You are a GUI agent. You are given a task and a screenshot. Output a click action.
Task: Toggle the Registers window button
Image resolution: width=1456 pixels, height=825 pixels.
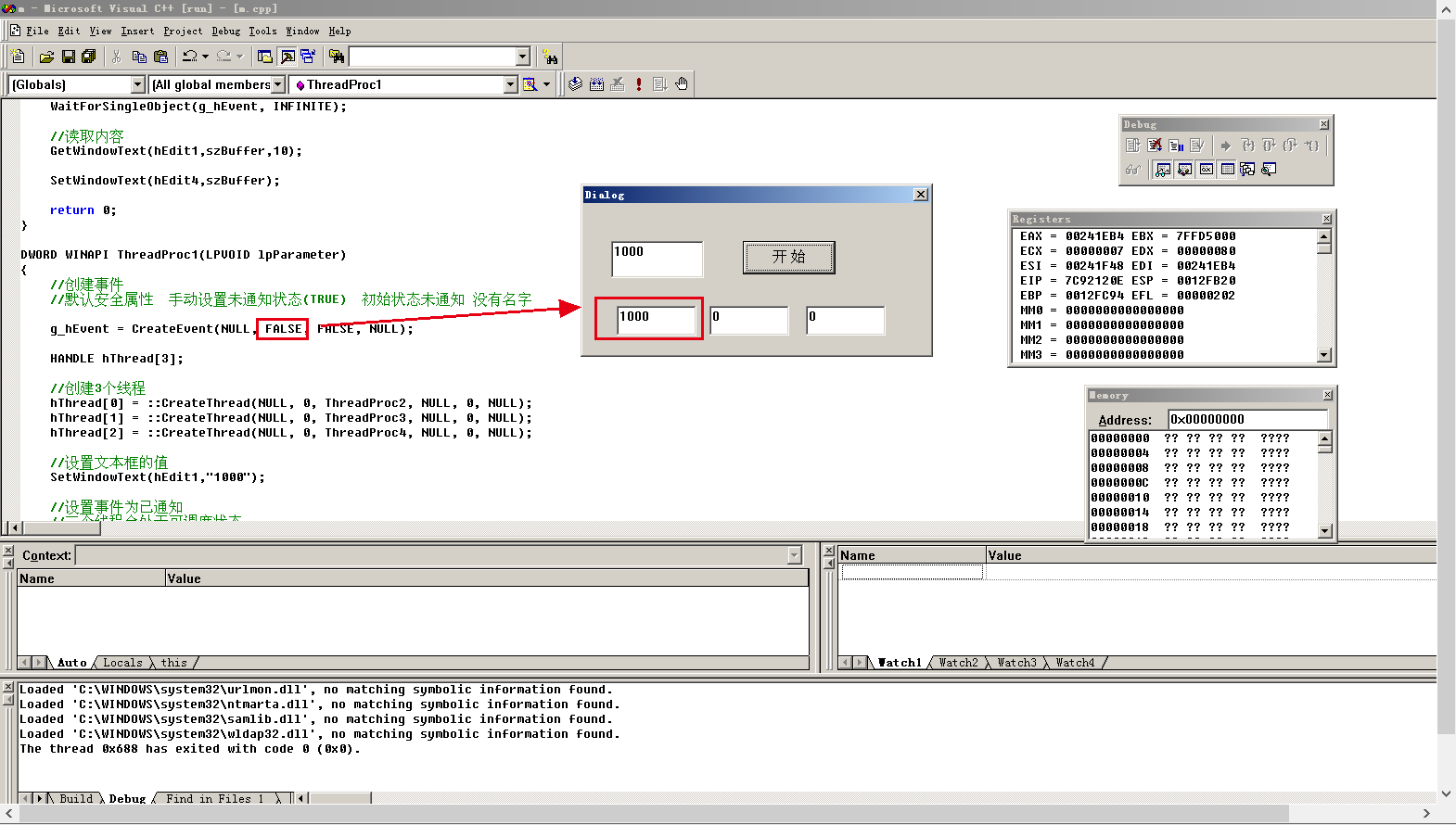(x=1206, y=169)
